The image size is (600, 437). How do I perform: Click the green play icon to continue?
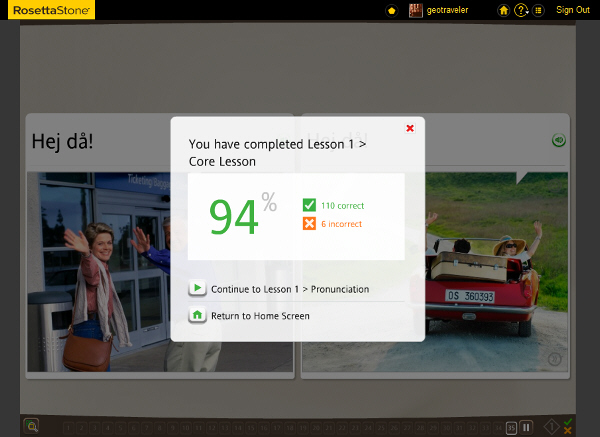coord(197,288)
